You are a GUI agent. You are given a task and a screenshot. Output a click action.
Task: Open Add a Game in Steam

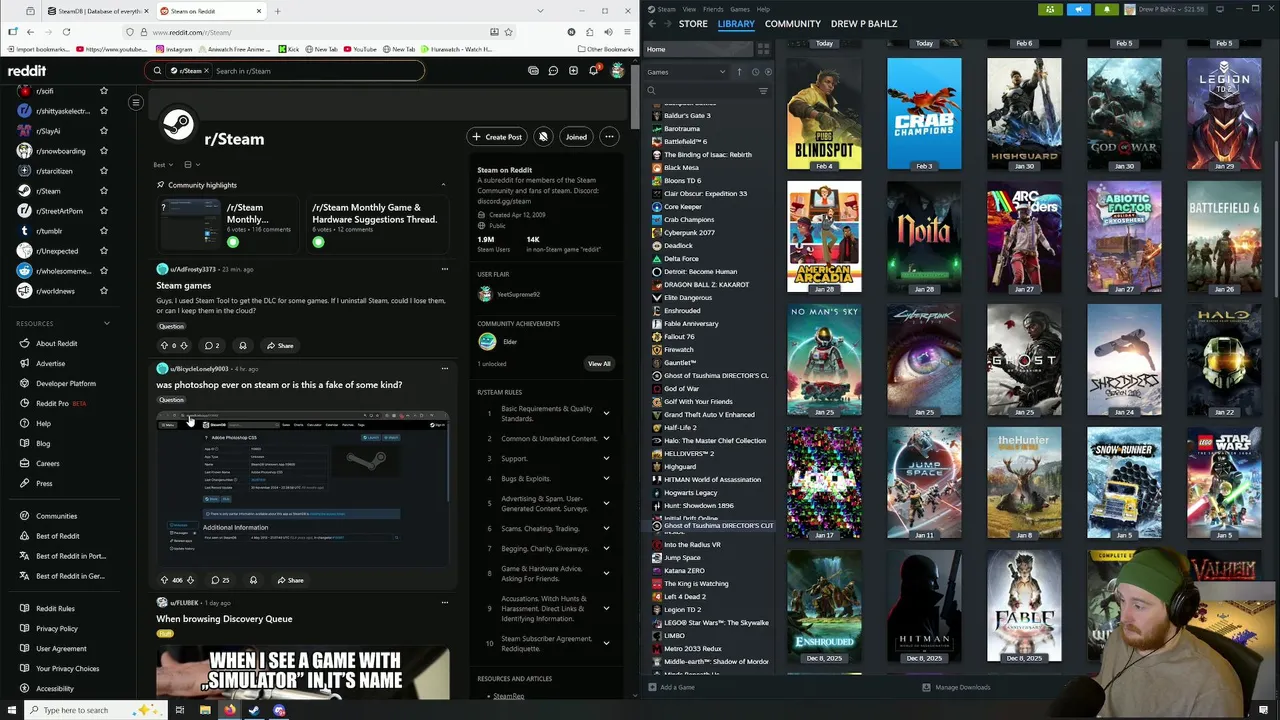point(671,687)
